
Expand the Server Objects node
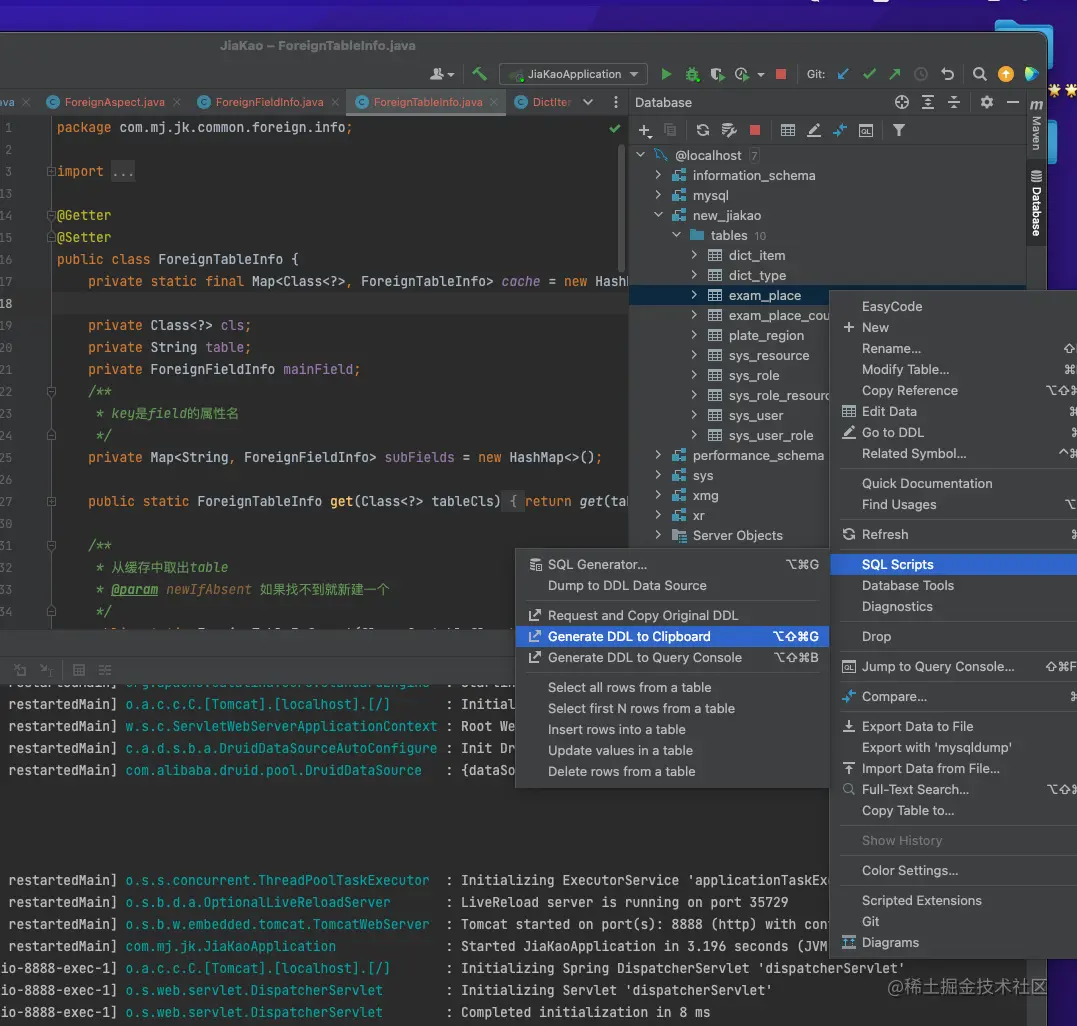point(658,535)
